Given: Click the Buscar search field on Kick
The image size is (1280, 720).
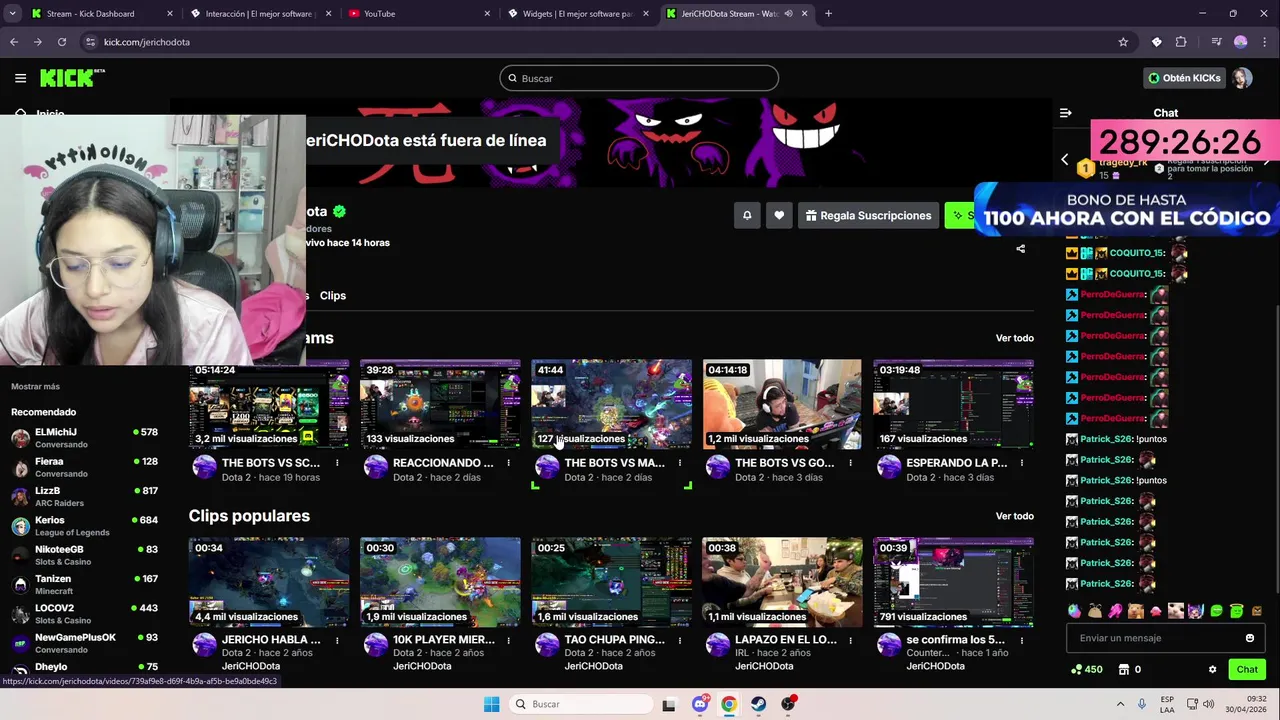Looking at the screenshot, I should point(639,78).
